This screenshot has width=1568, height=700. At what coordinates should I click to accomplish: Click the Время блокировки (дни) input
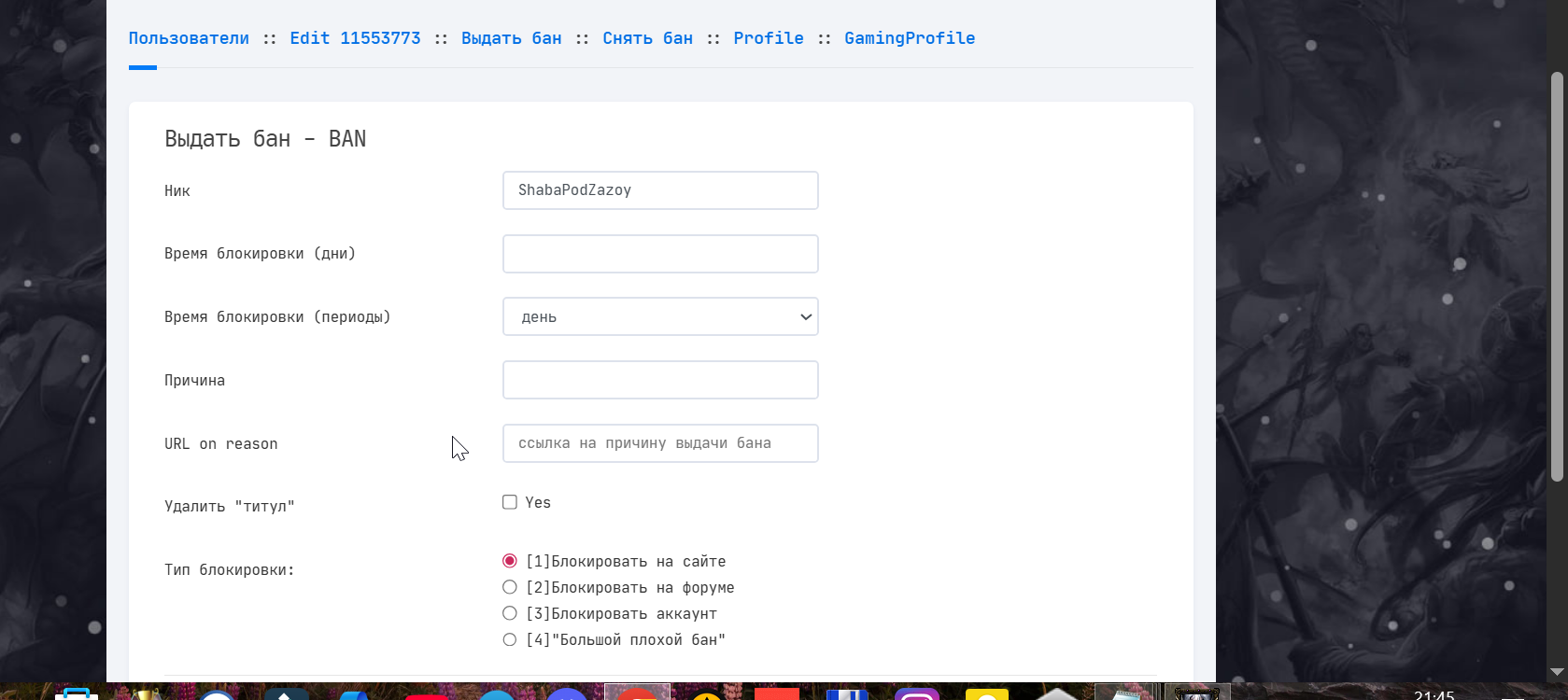(660, 254)
